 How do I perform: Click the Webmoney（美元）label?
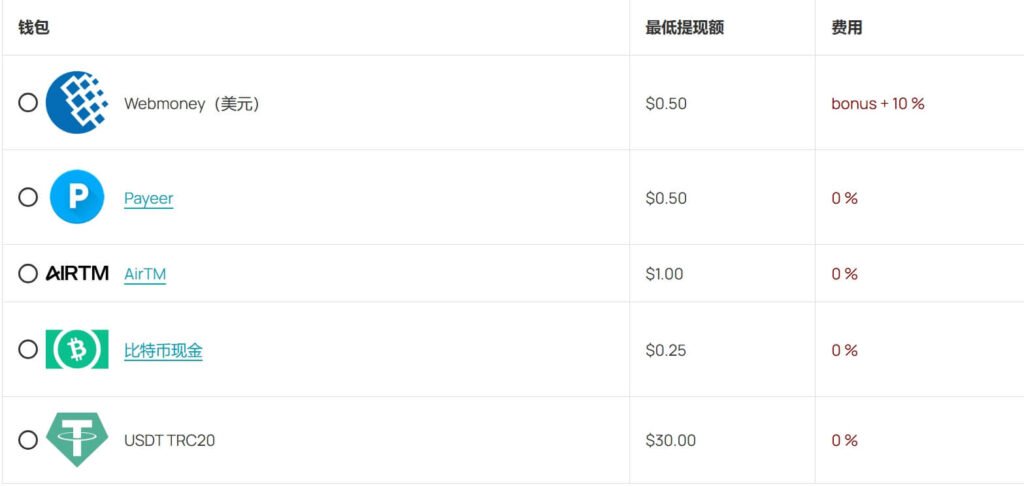(191, 103)
